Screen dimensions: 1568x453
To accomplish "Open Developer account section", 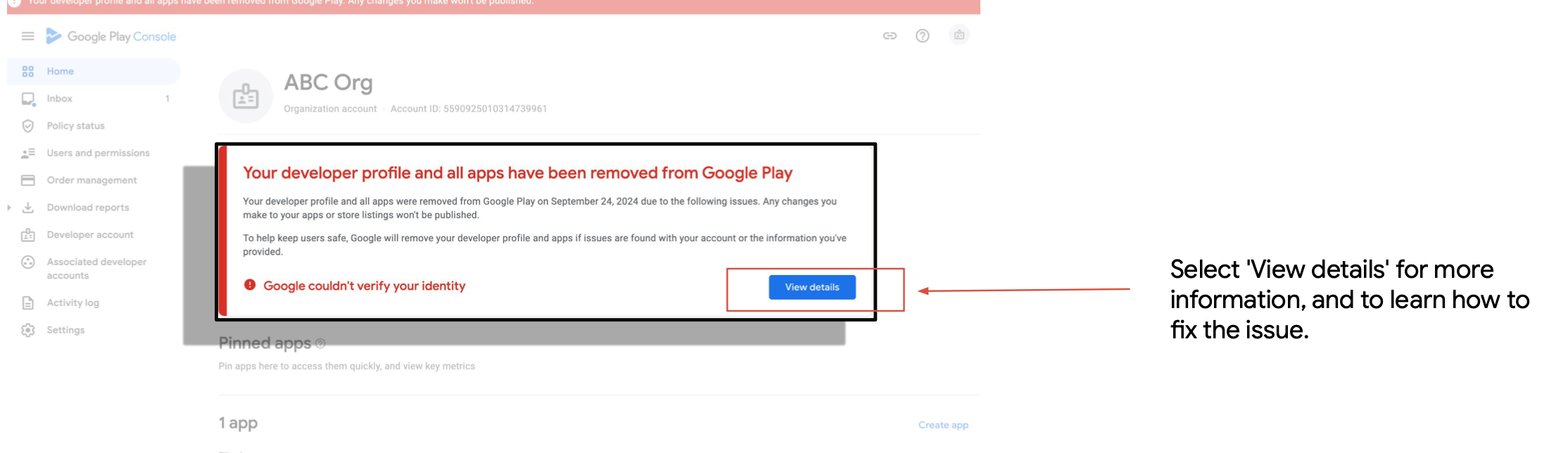I will (x=90, y=235).
